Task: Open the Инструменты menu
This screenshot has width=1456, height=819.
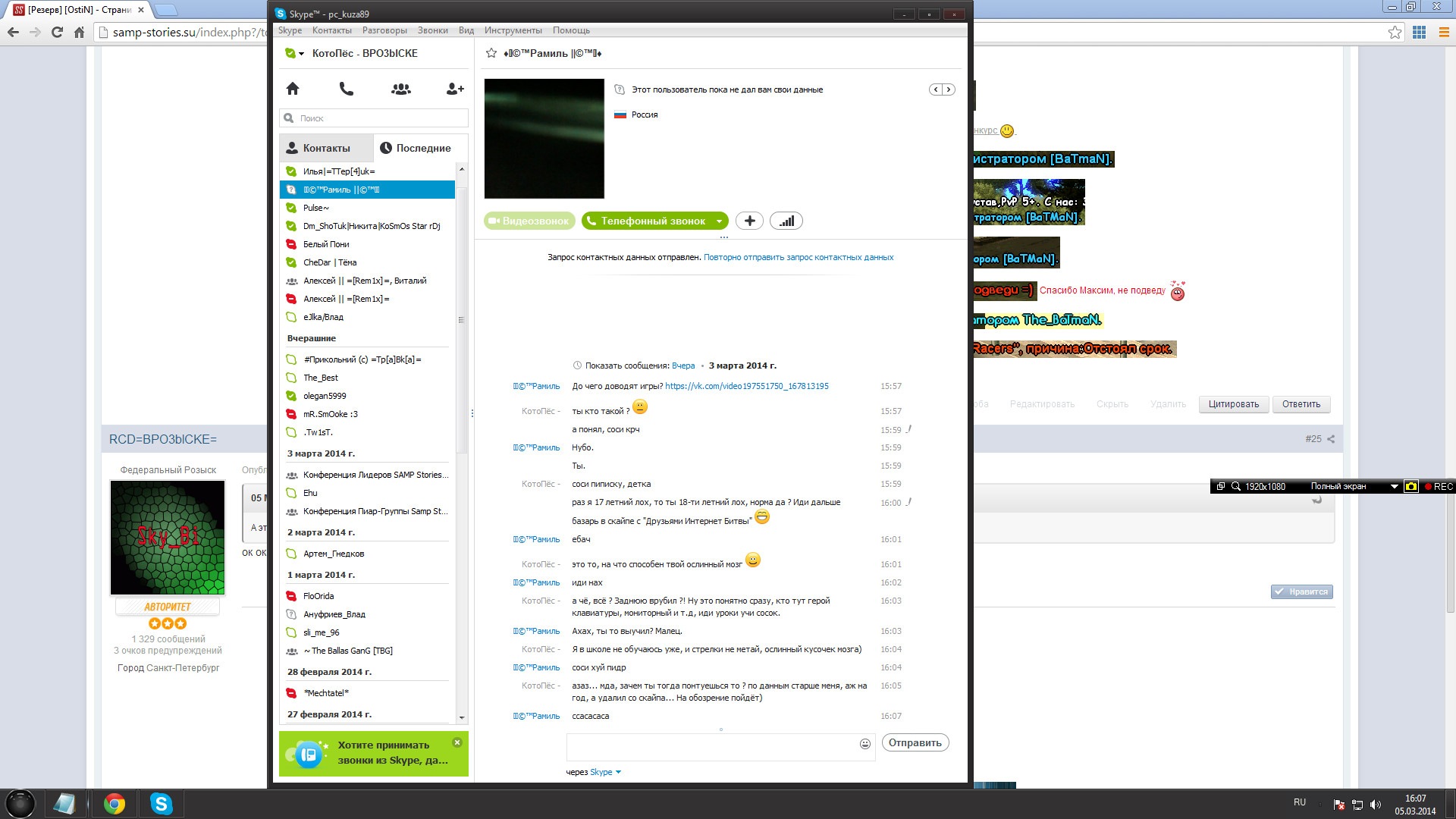Action: [513, 30]
